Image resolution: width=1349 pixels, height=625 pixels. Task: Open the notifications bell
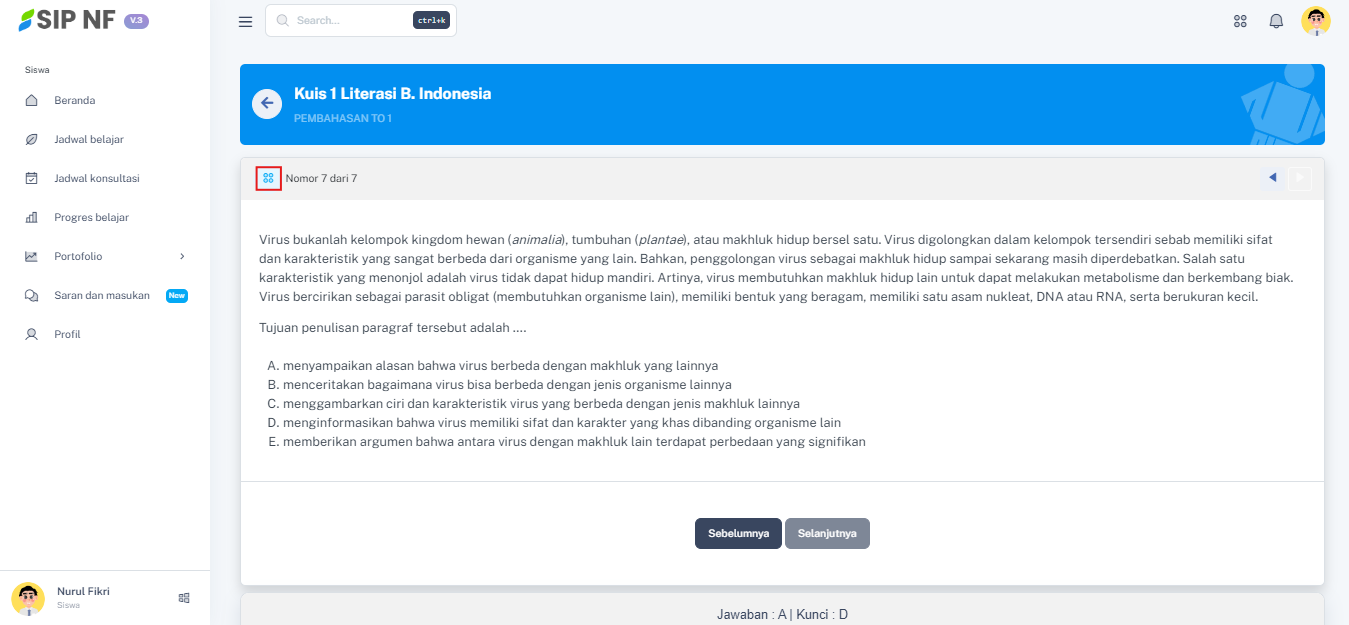pos(1276,21)
